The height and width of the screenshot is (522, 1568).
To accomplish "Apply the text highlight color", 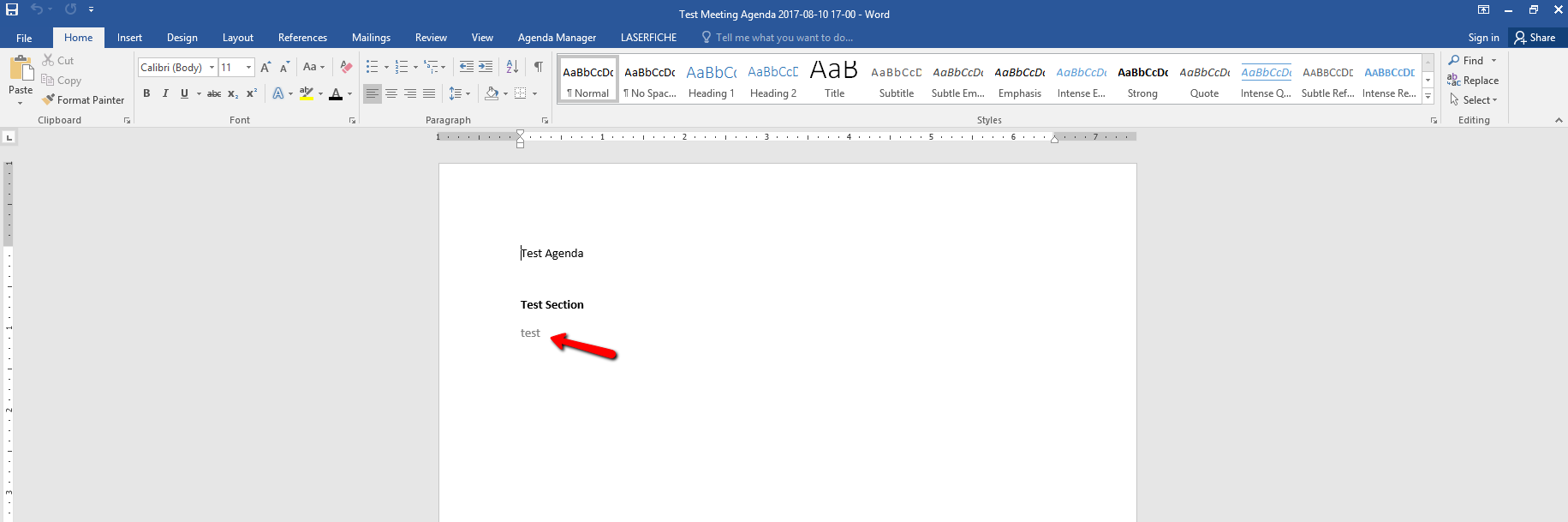I will tap(306, 93).
